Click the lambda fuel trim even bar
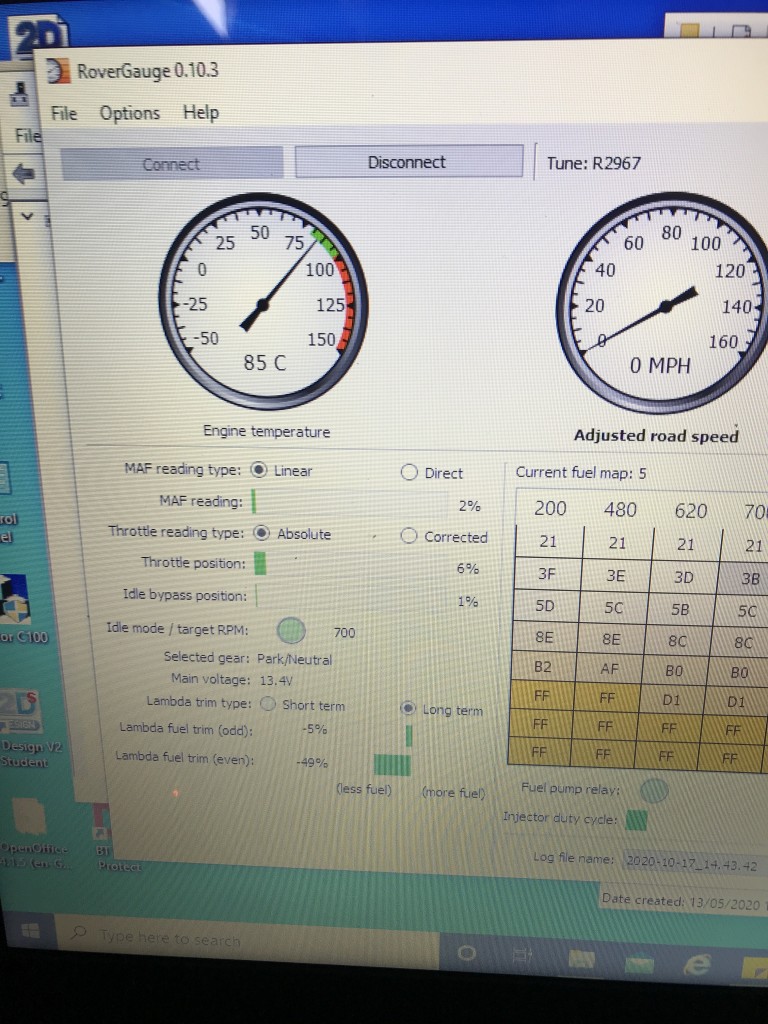This screenshot has width=768, height=1024. [392, 765]
